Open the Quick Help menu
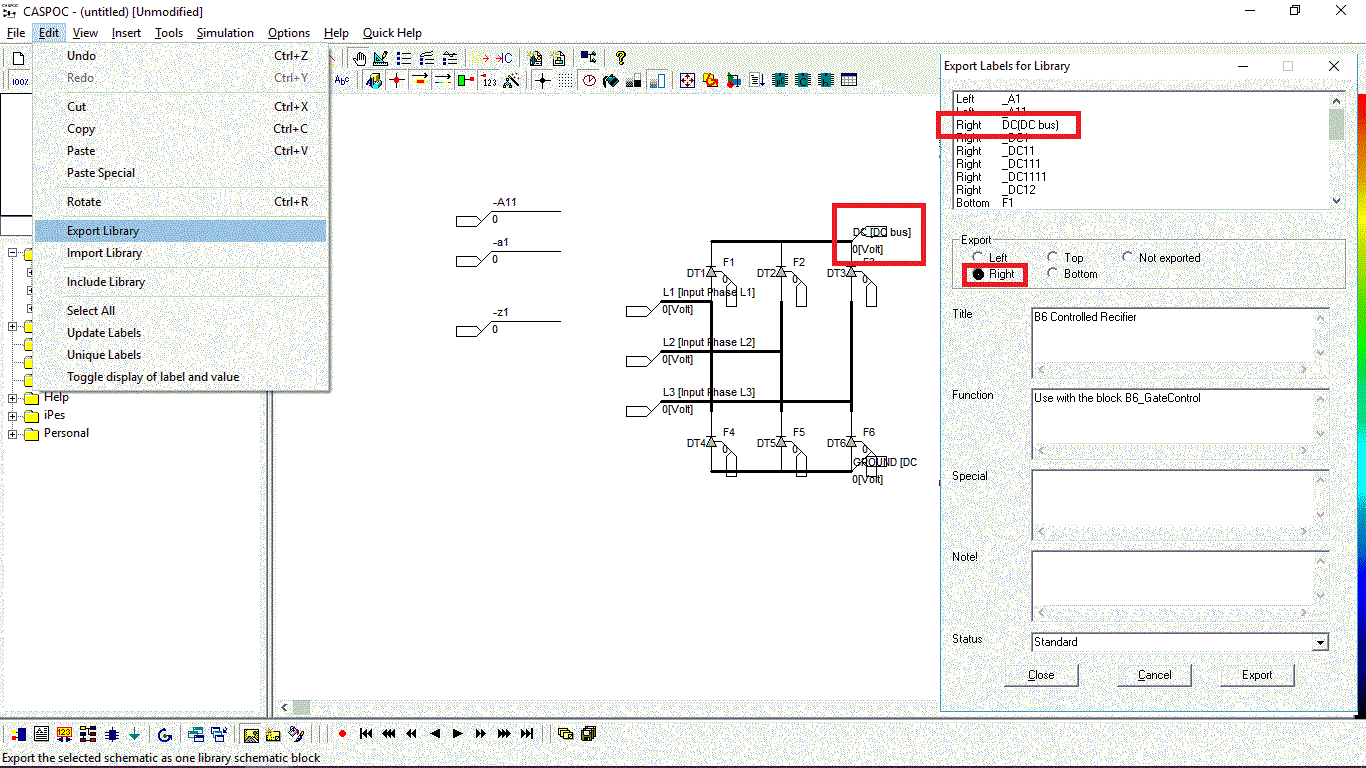 pos(392,33)
